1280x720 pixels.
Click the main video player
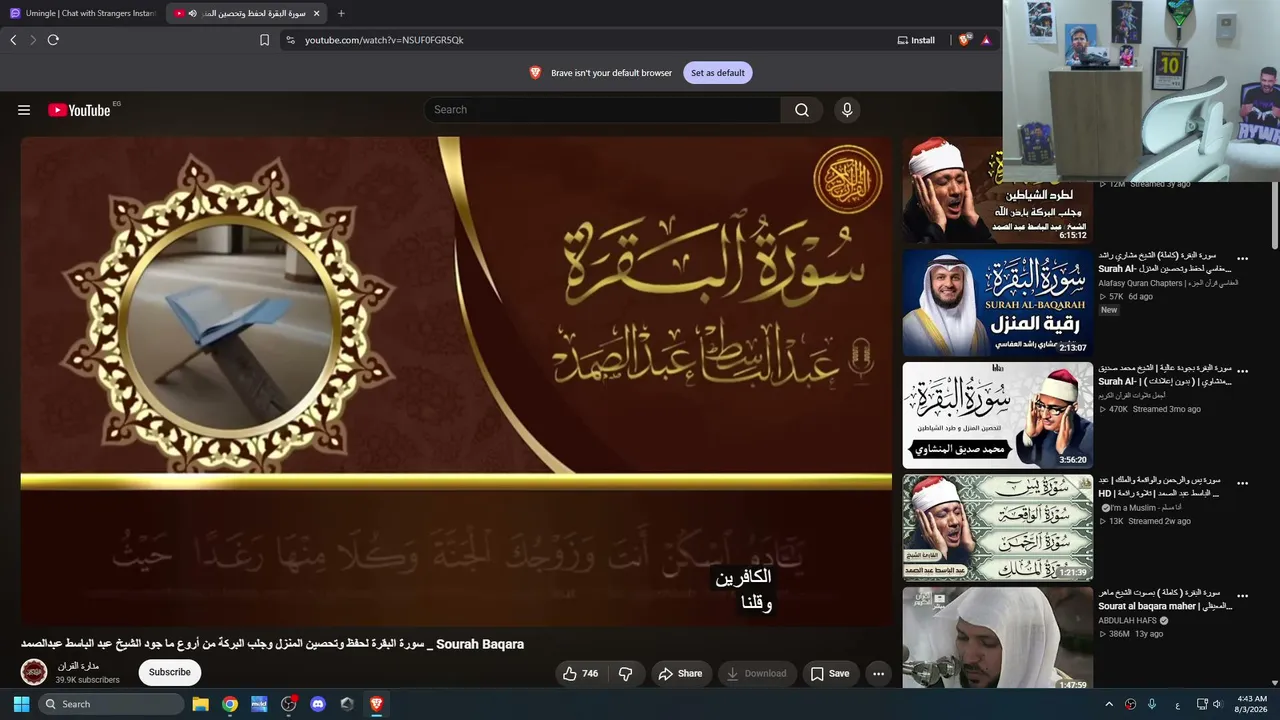tap(456, 381)
